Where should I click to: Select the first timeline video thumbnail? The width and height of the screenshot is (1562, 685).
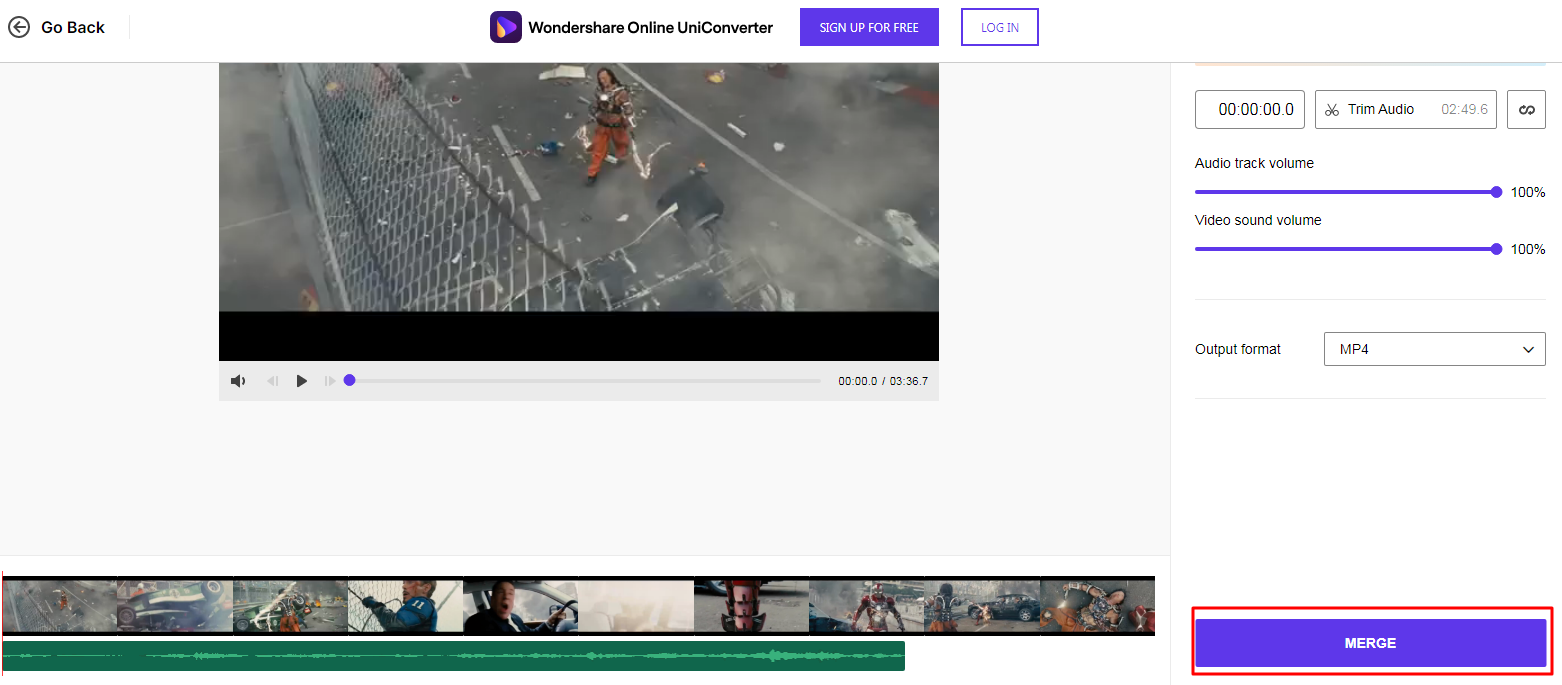60,606
